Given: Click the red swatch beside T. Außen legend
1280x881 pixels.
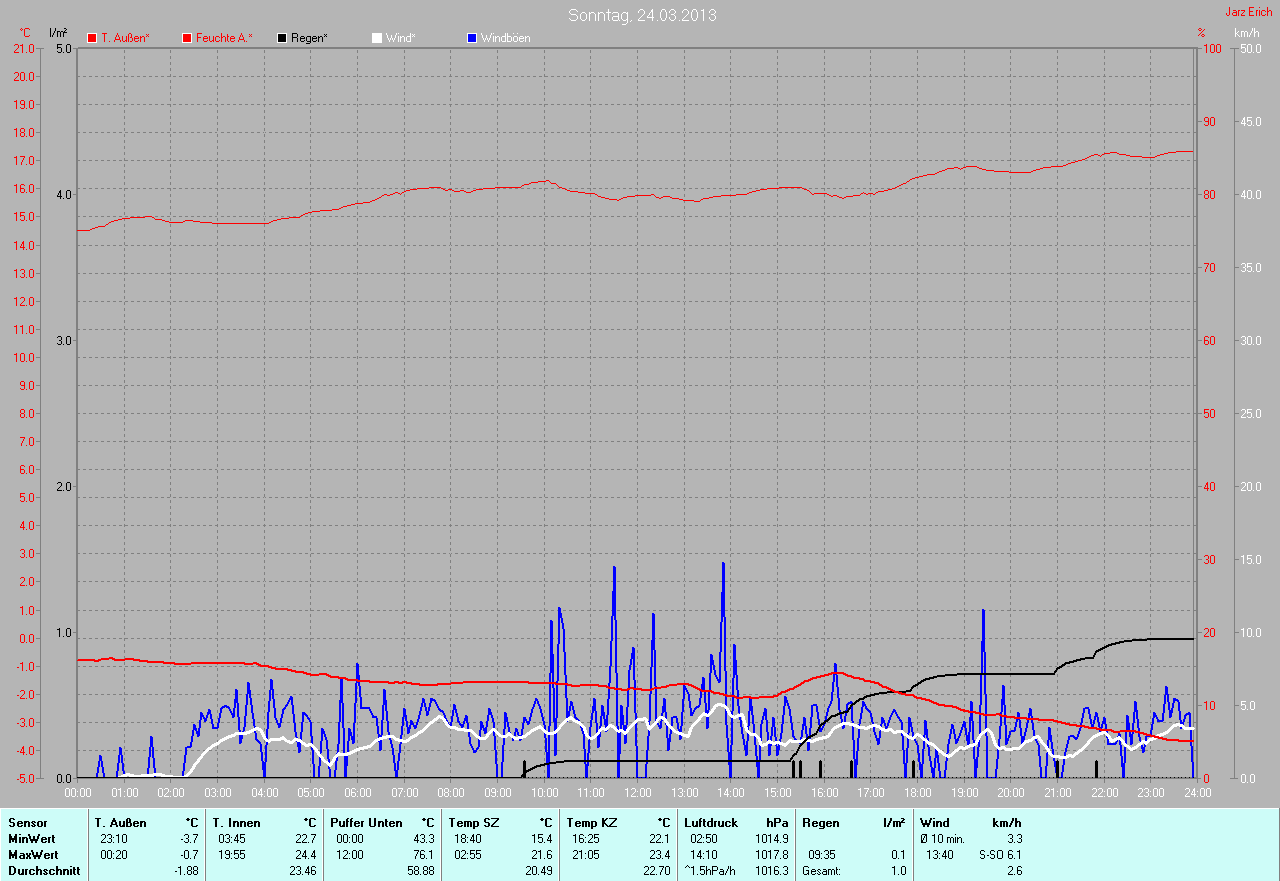Looking at the screenshot, I should pos(92,38).
